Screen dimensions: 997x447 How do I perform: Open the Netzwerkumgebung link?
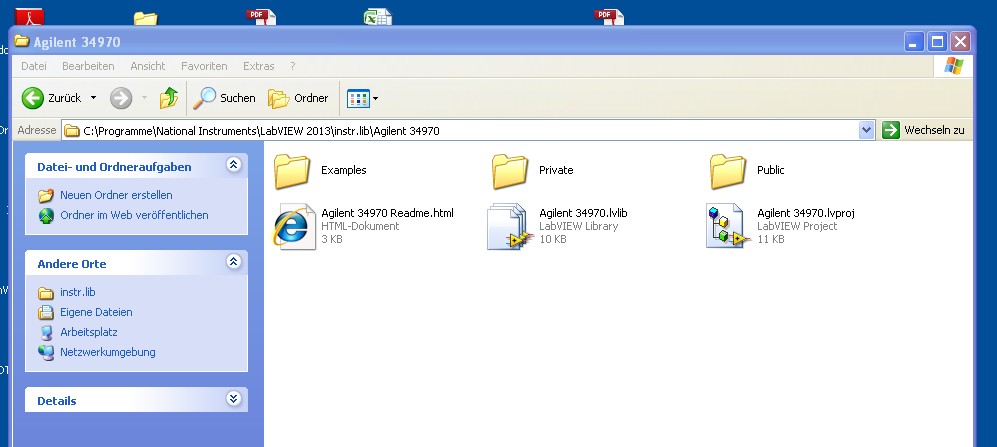107,352
